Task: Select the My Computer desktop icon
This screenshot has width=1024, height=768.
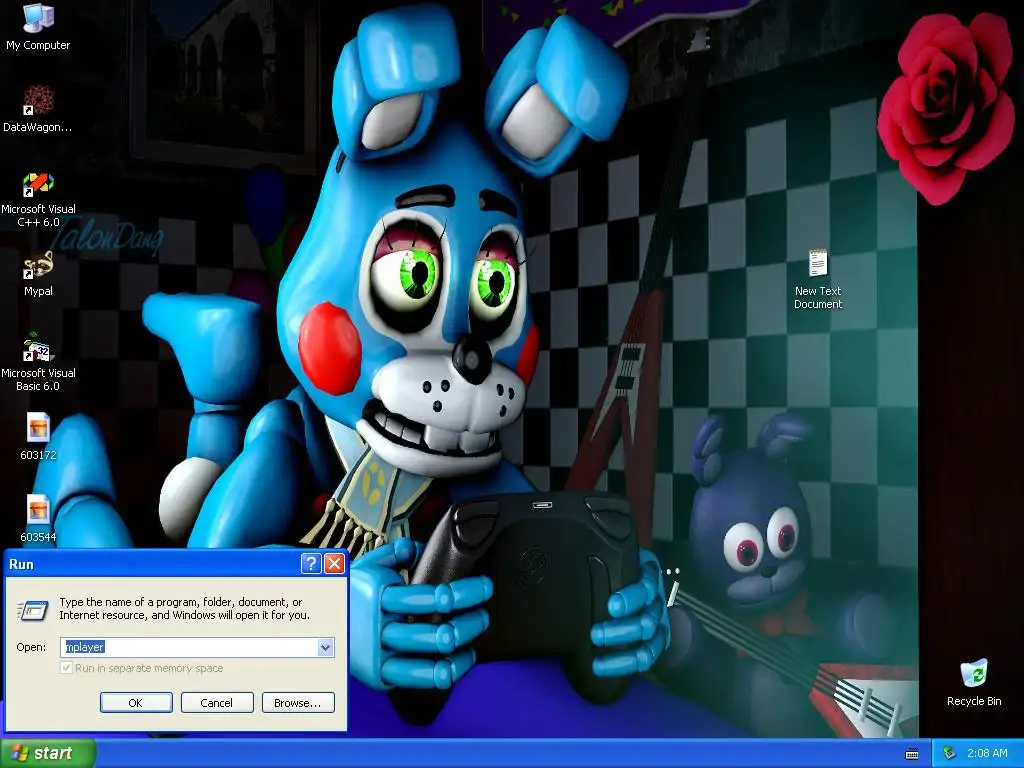Action: click(x=38, y=26)
